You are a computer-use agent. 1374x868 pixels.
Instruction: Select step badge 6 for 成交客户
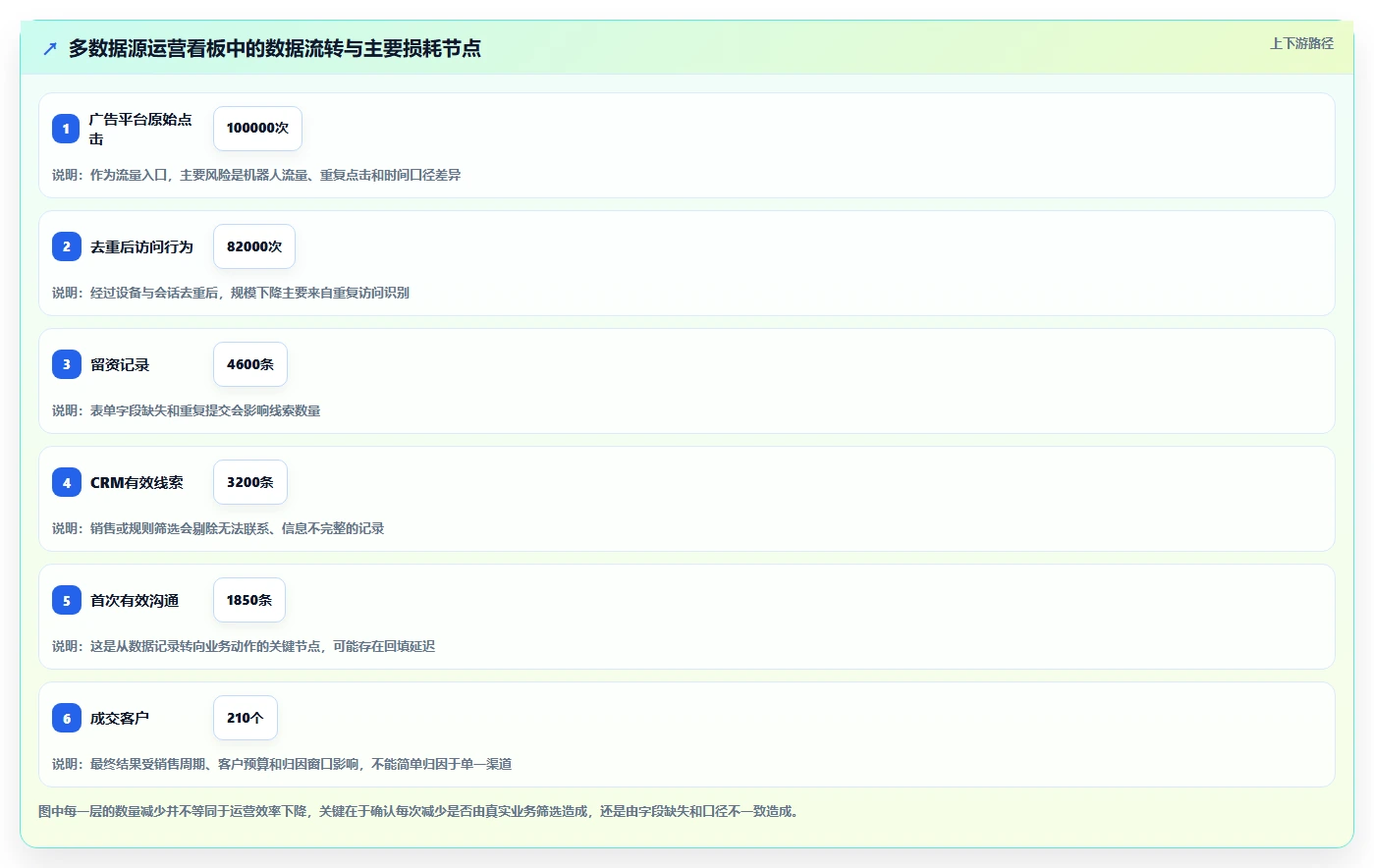click(x=67, y=718)
